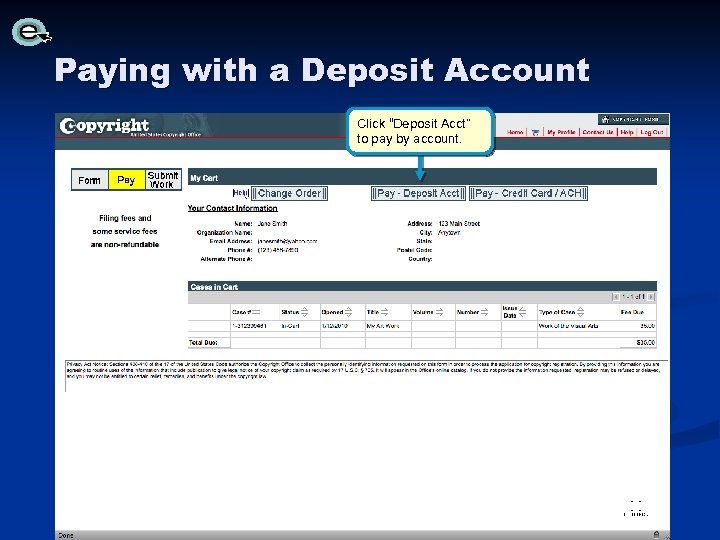Click the Copyright logo in header
This screenshot has height=540, width=720.
(104, 125)
